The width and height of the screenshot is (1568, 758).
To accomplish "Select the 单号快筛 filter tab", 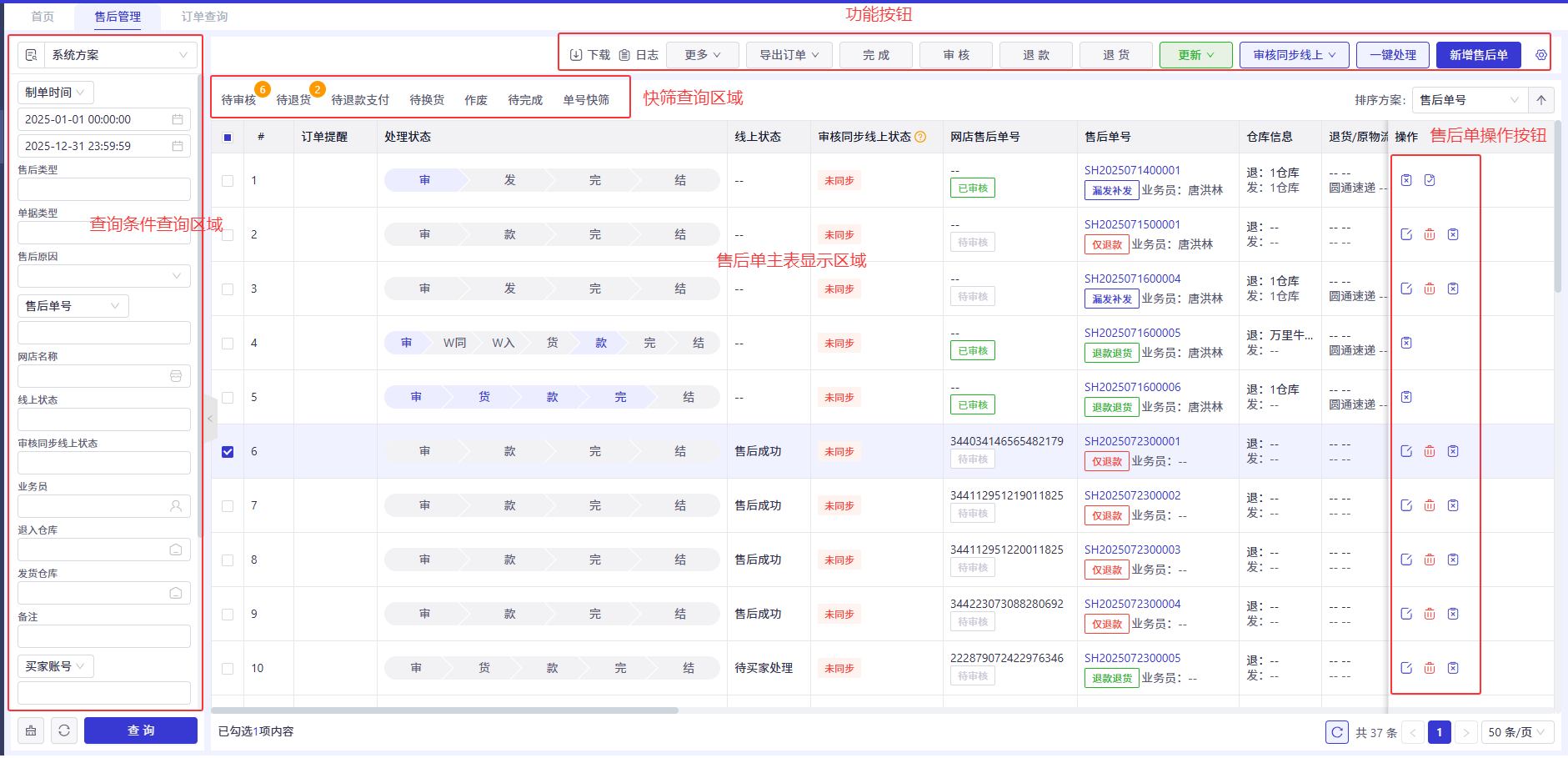I will 586,100.
